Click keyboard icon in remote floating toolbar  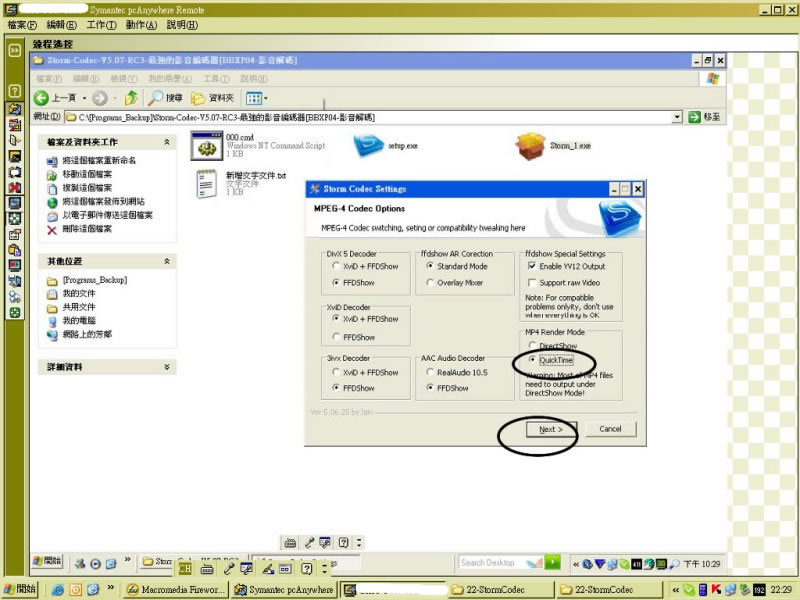click(x=290, y=542)
